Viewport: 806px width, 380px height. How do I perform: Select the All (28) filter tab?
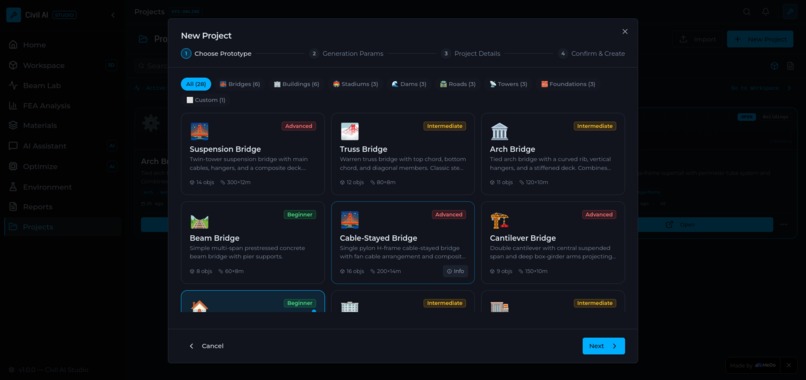196,84
